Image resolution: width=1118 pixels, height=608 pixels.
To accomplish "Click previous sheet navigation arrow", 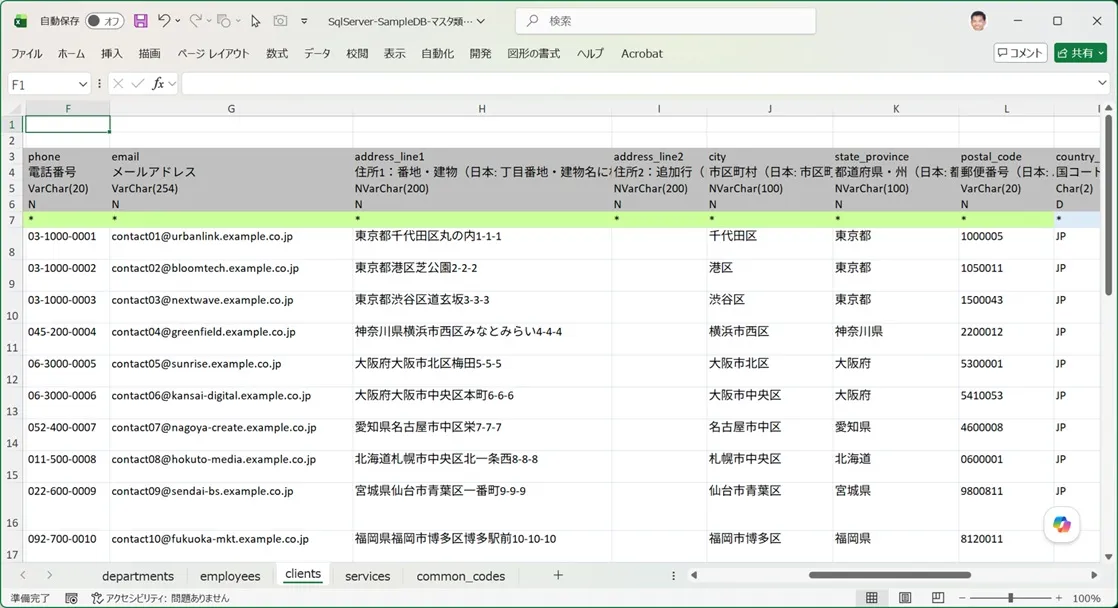I will pos(23,575).
